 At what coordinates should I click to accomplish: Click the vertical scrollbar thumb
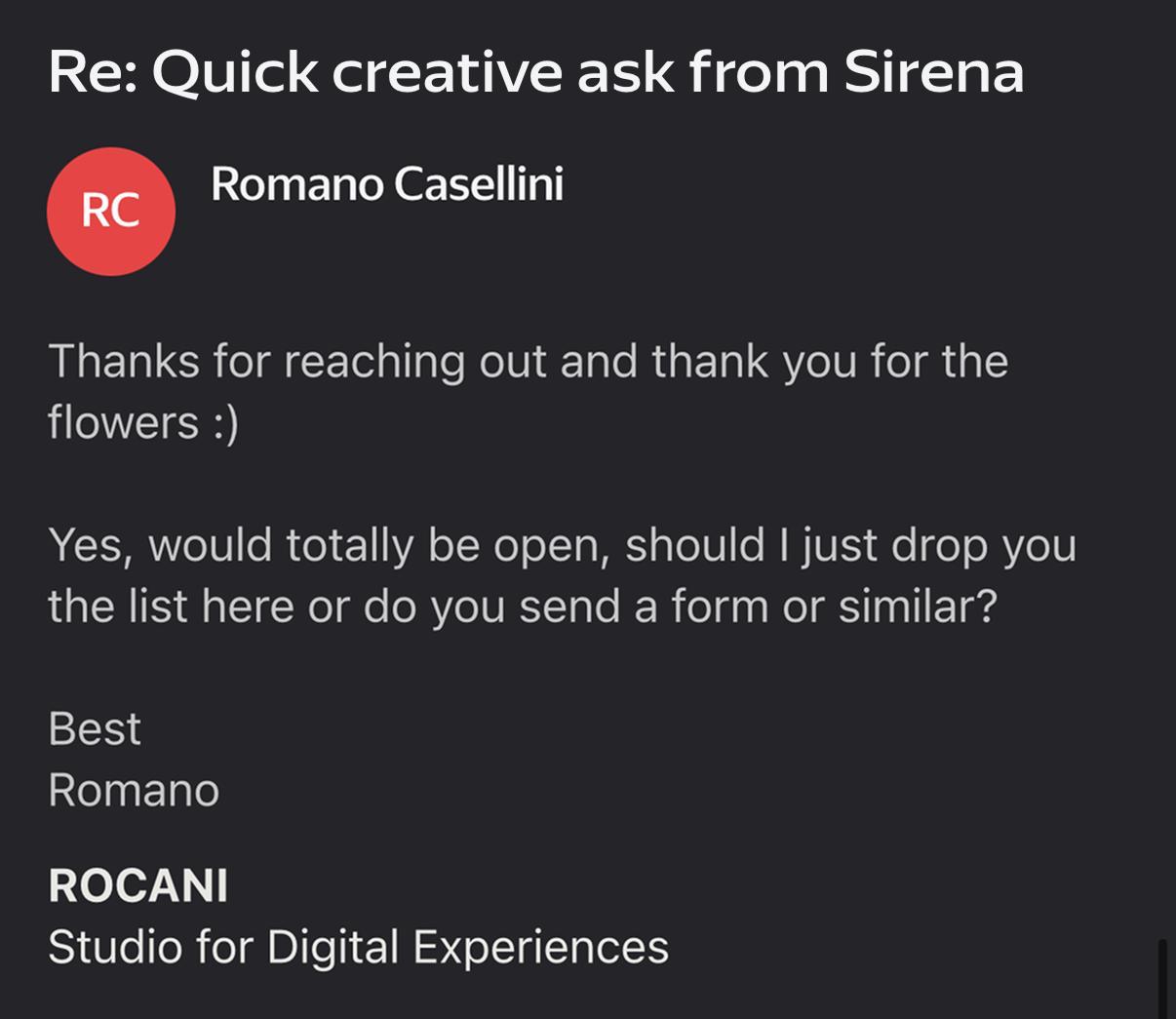(1161, 978)
